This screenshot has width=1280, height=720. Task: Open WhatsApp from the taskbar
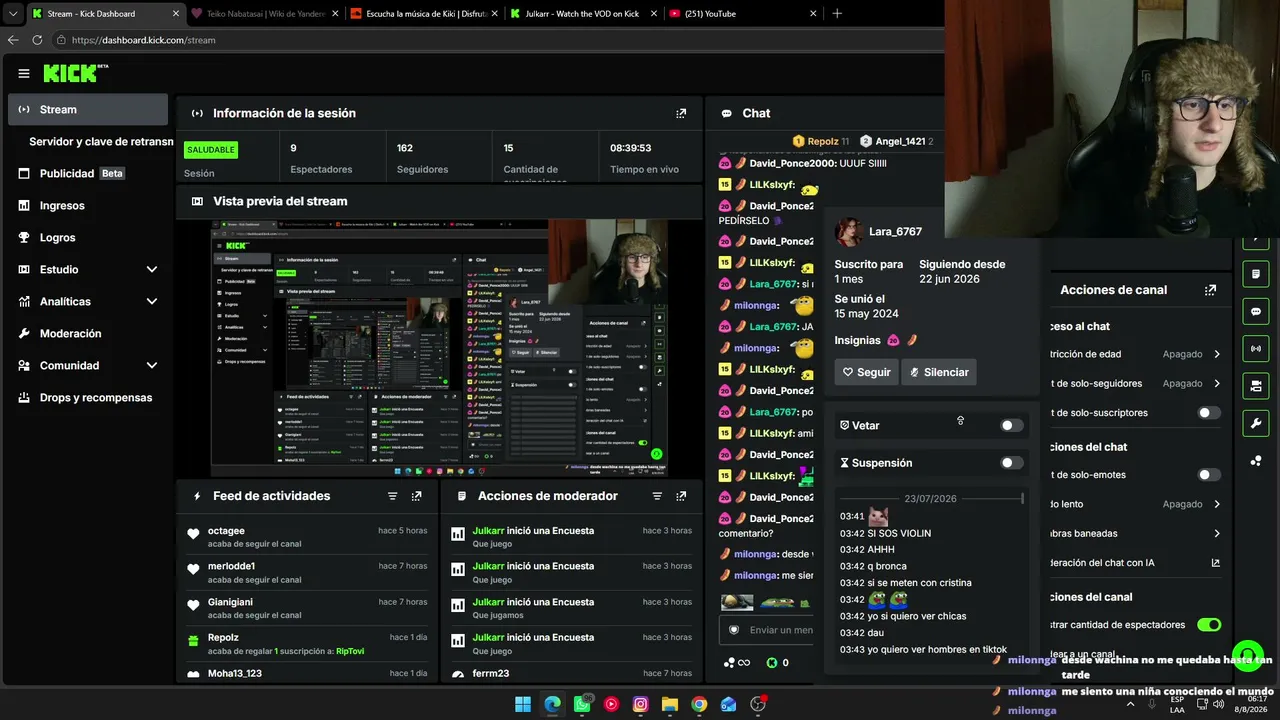coord(582,704)
